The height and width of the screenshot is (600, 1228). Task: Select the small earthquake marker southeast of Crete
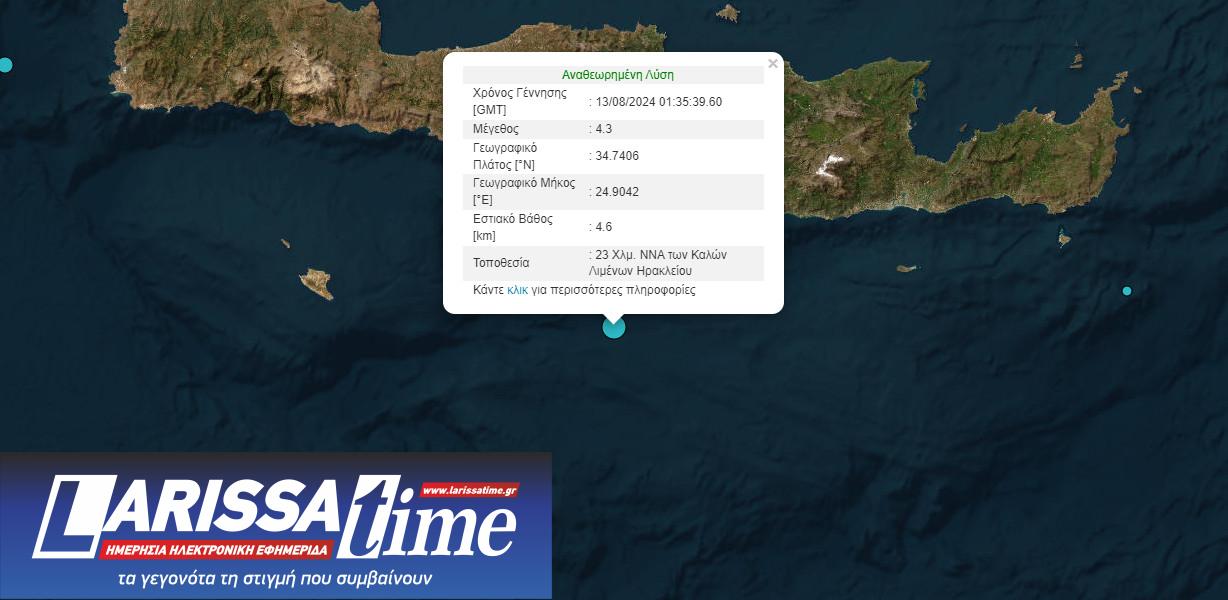(x=1127, y=291)
